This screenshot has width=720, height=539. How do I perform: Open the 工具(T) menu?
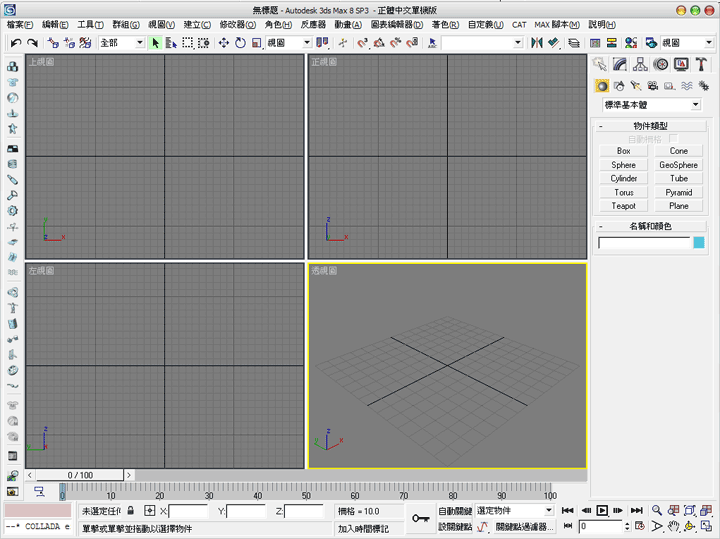pos(90,24)
